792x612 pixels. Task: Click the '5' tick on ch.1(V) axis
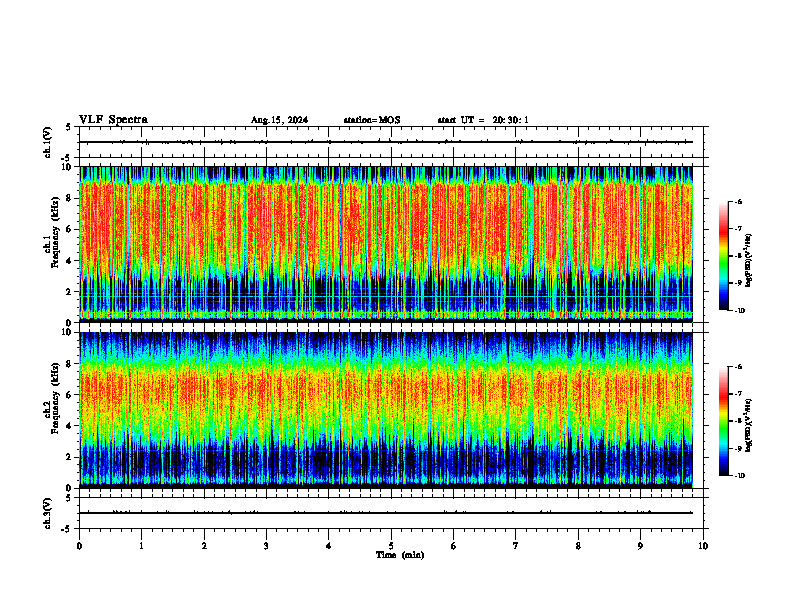point(68,127)
